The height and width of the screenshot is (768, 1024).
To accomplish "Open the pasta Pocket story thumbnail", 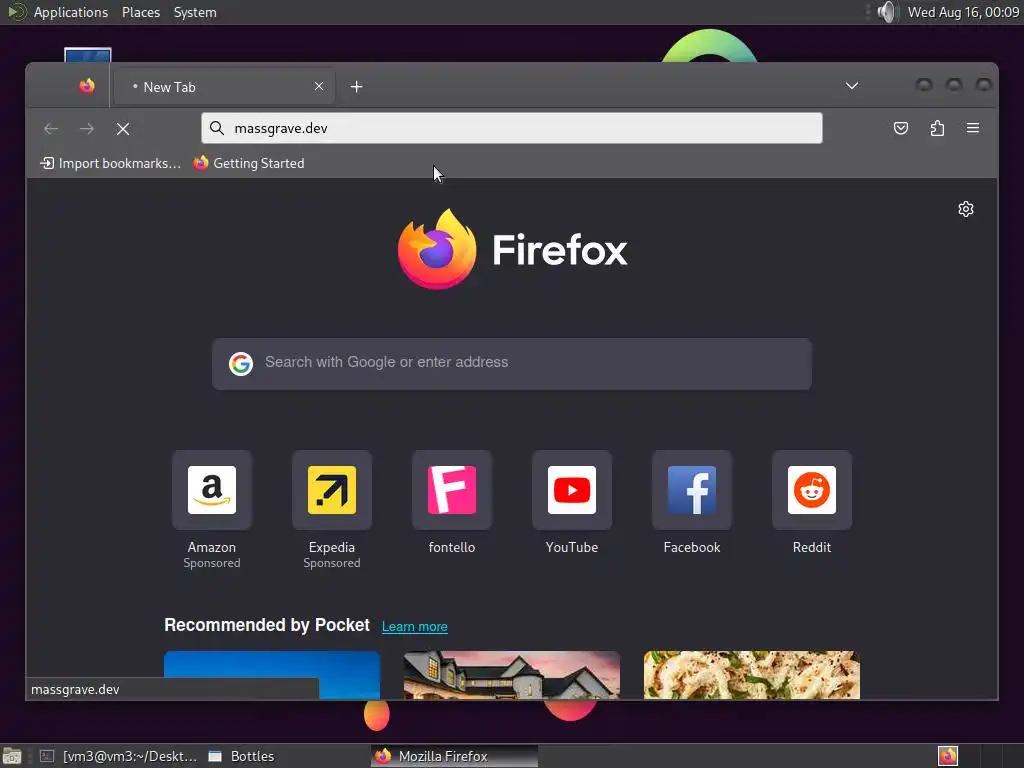I will (752, 675).
